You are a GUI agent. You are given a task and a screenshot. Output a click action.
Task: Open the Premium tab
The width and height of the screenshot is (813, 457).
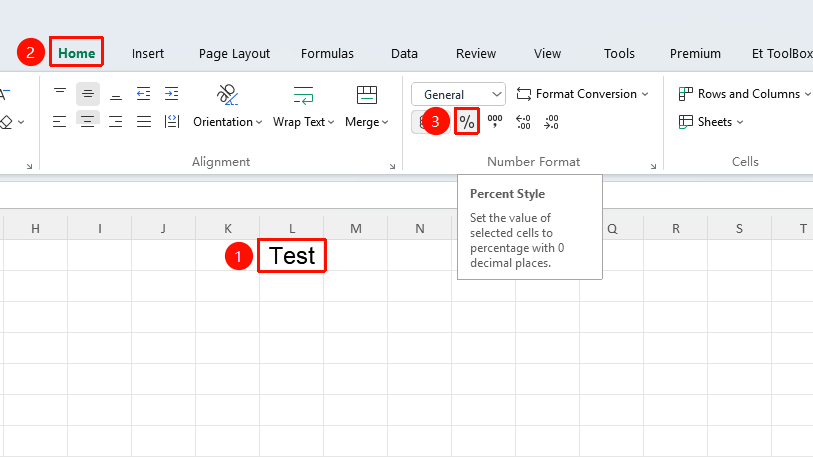coord(695,53)
